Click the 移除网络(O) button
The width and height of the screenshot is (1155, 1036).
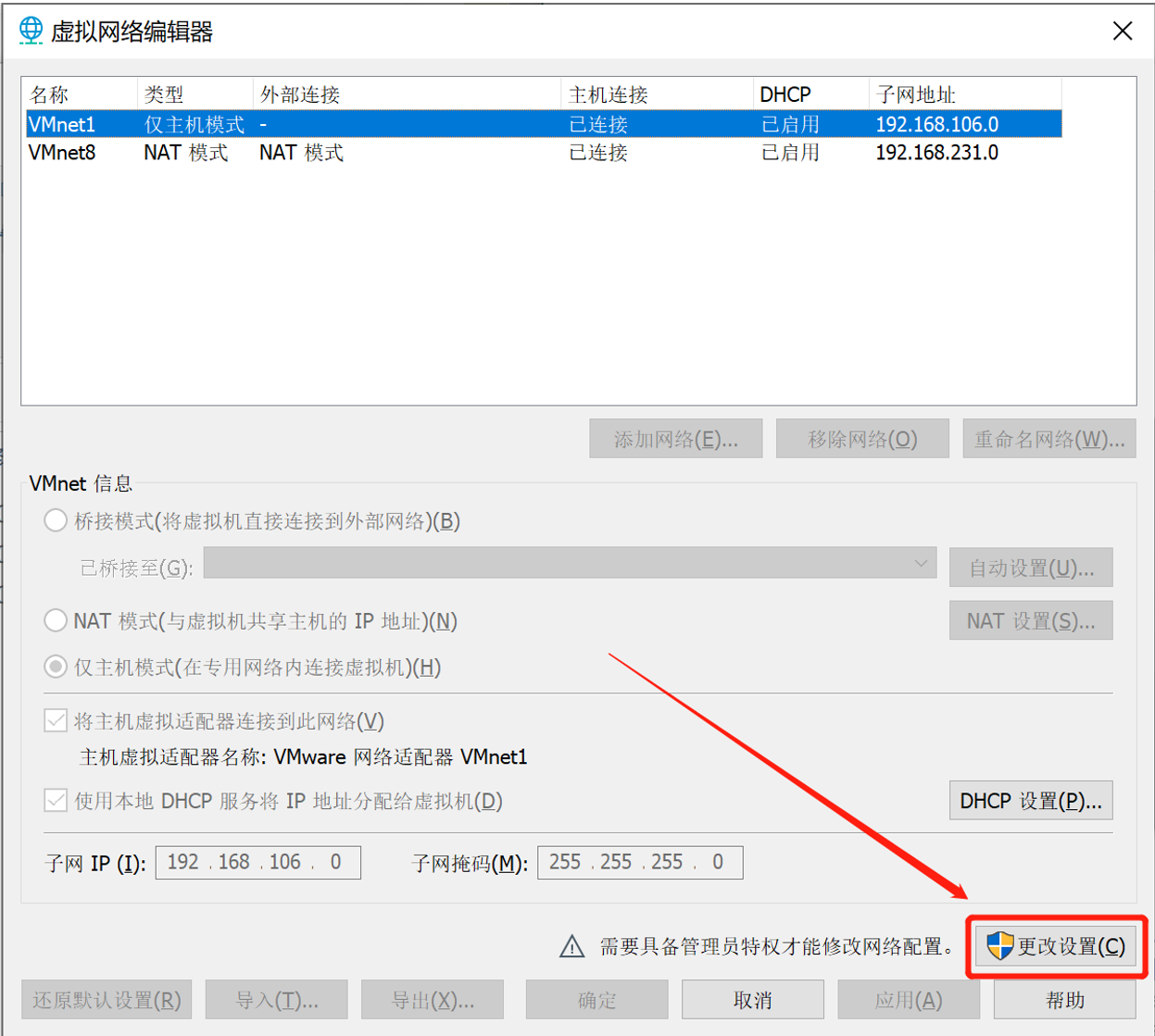pos(862,439)
